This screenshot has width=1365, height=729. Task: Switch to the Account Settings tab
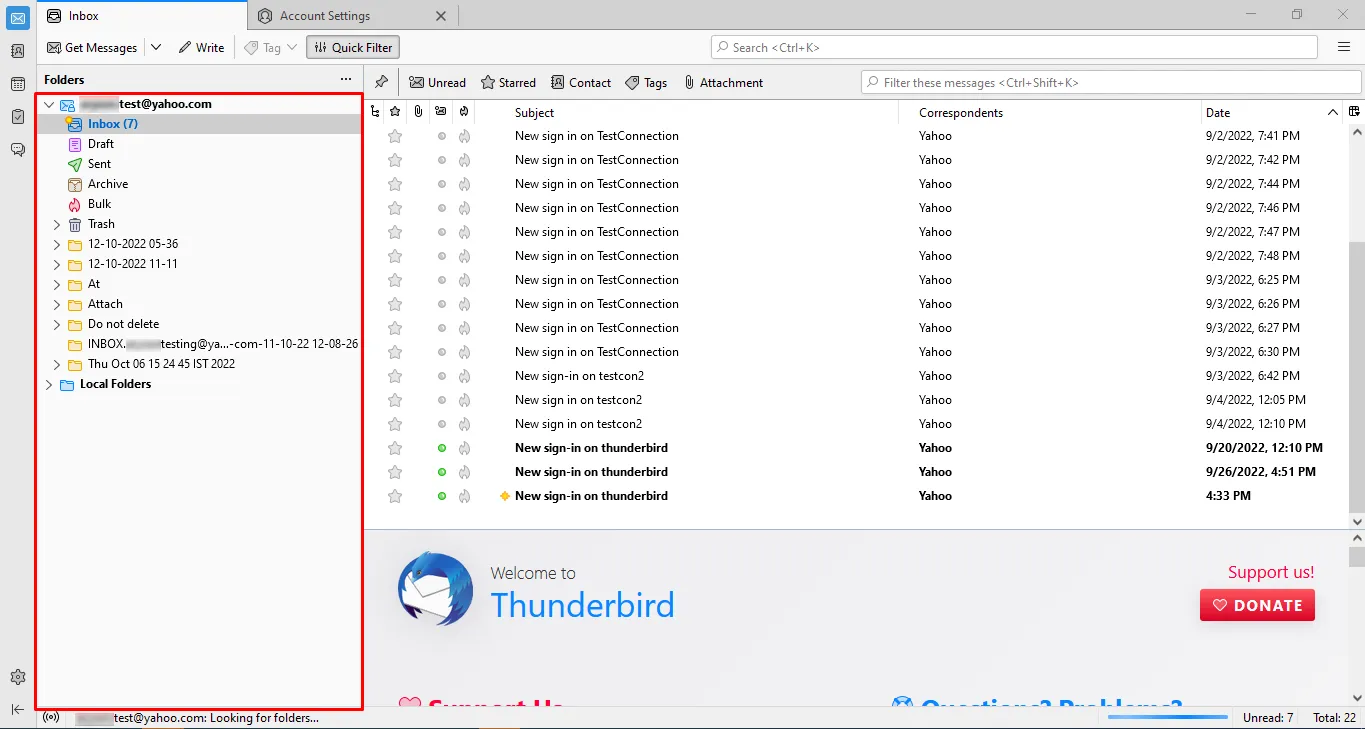coord(325,16)
